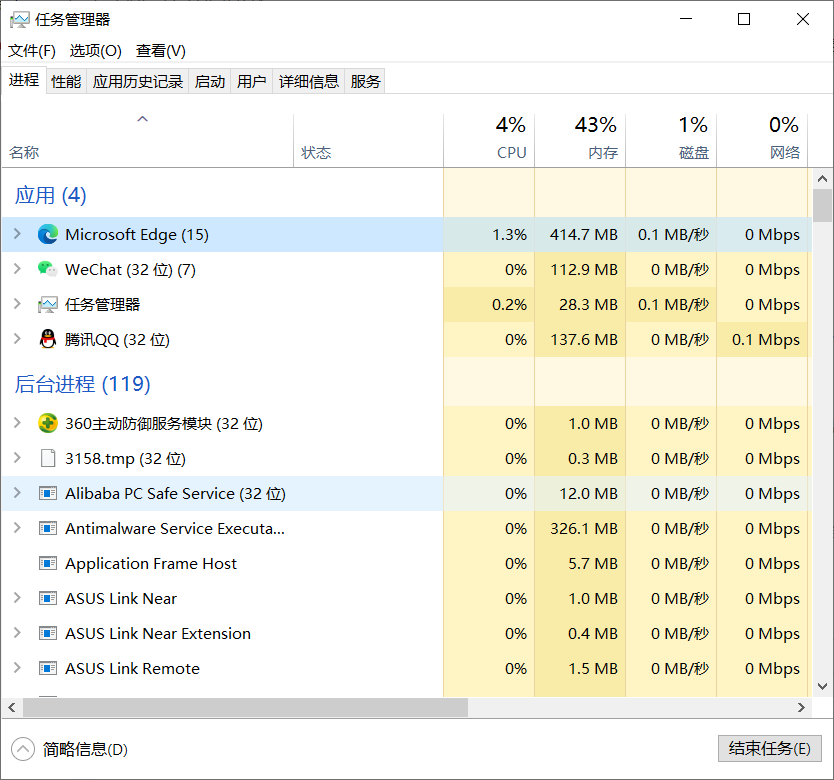The image size is (834, 780).
Task: Expand the 腾讯QQ (32 位) row
Action: pos(17,339)
